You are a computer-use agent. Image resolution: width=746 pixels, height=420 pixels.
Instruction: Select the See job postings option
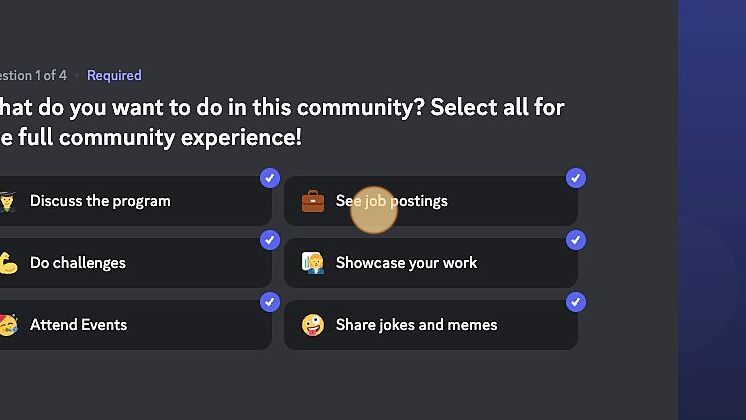coord(431,201)
